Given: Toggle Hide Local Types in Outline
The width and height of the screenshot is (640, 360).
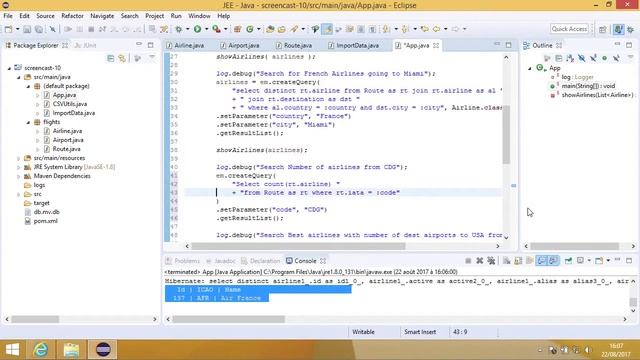Looking at the screenshot, I should [616, 58].
